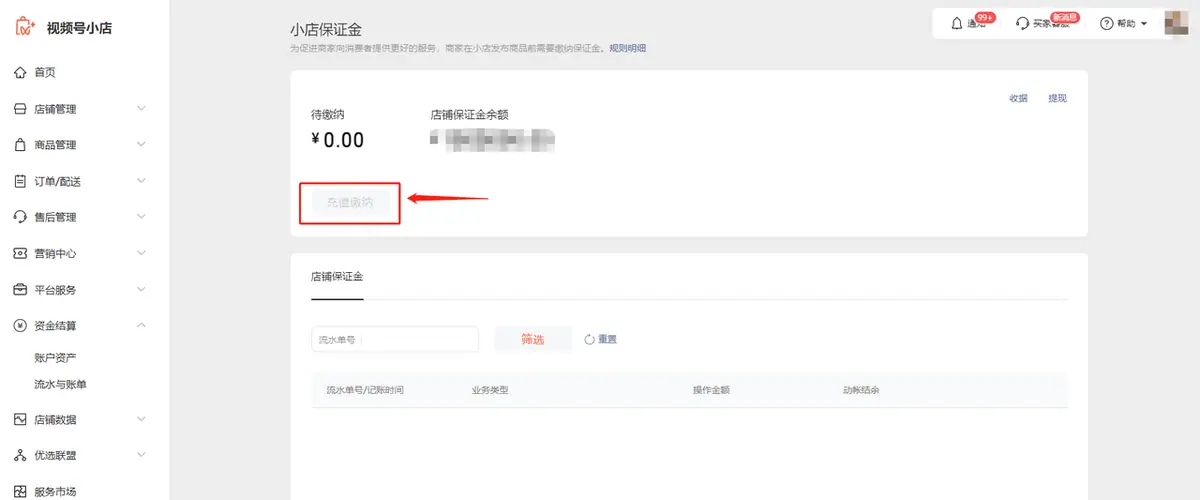This screenshot has width=1200, height=500.
Task: Open the 规则明细 link
Action: (627, 48)
